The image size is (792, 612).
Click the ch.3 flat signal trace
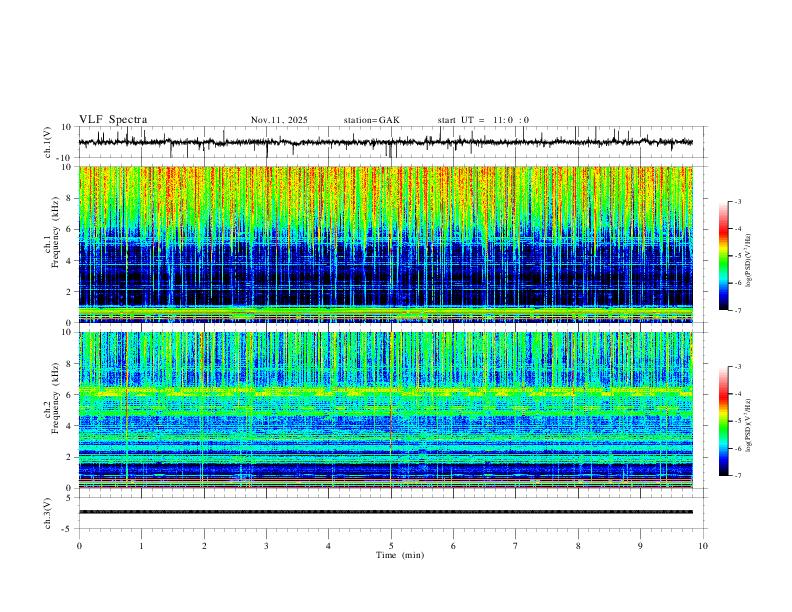pos(385,512)
